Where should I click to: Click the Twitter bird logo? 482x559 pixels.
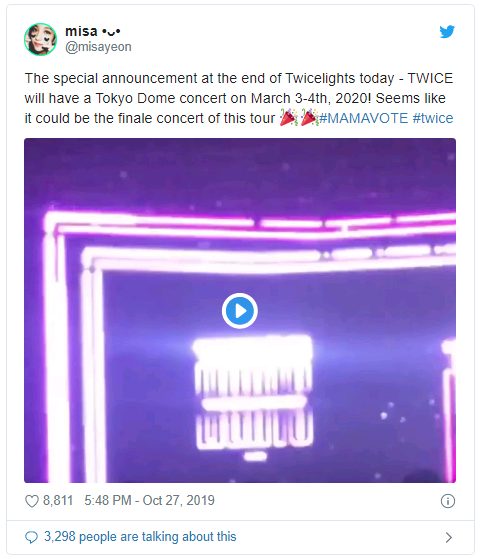pyautogui.click(x=447, y=32)
